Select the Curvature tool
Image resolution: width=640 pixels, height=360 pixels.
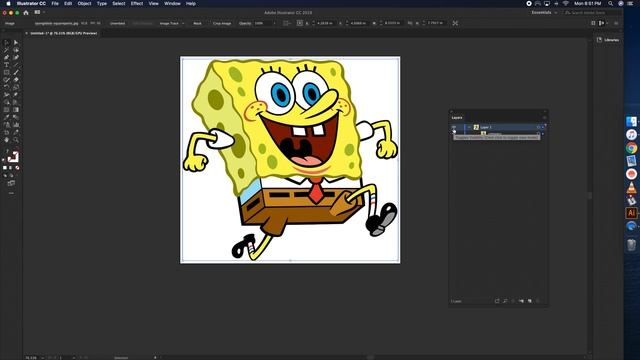[16, 57]
